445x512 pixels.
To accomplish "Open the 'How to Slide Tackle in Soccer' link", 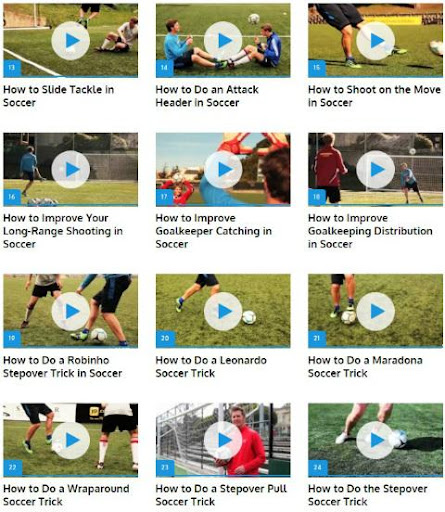I will [59, 96].
